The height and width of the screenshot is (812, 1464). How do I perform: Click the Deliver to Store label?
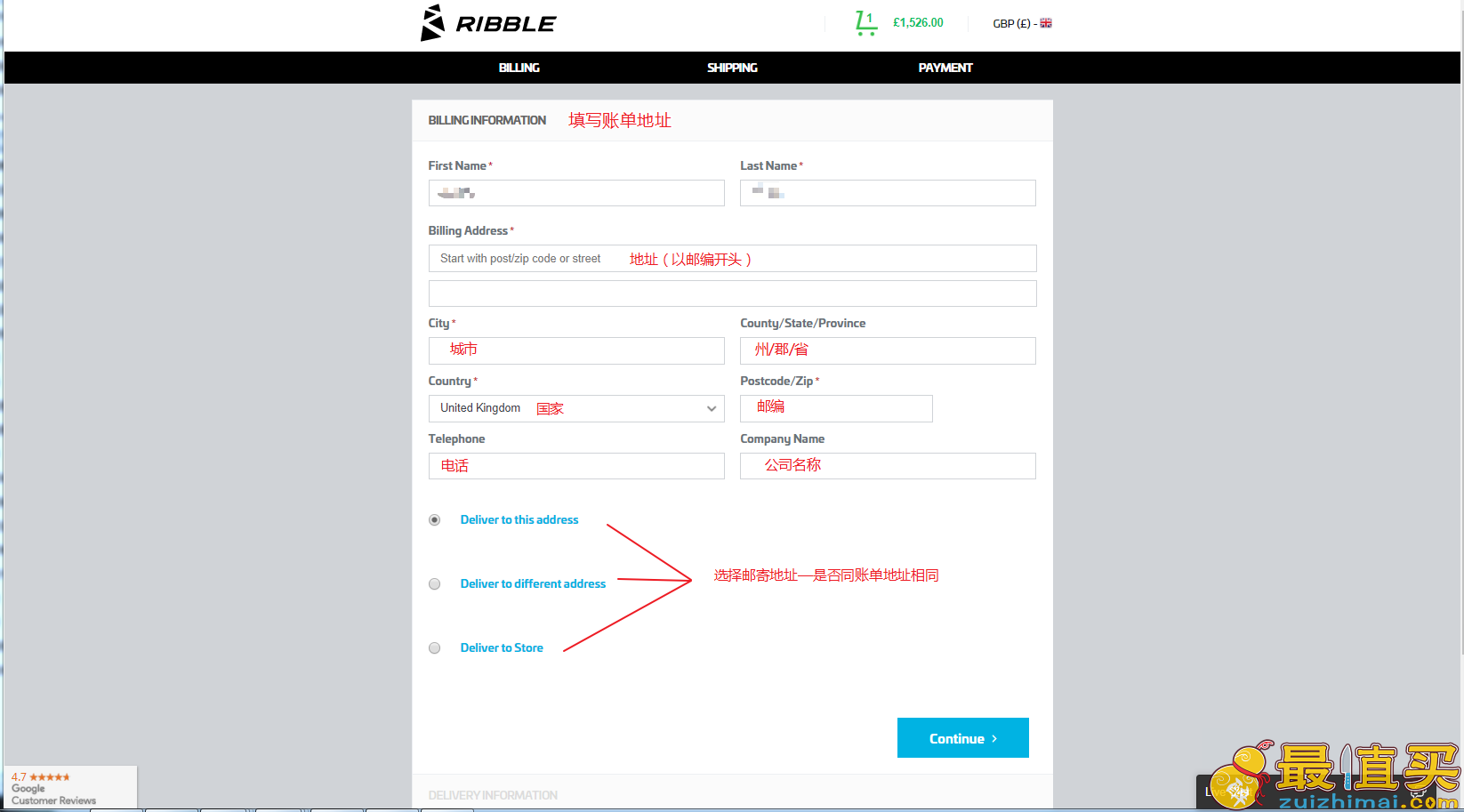(502, 648)
